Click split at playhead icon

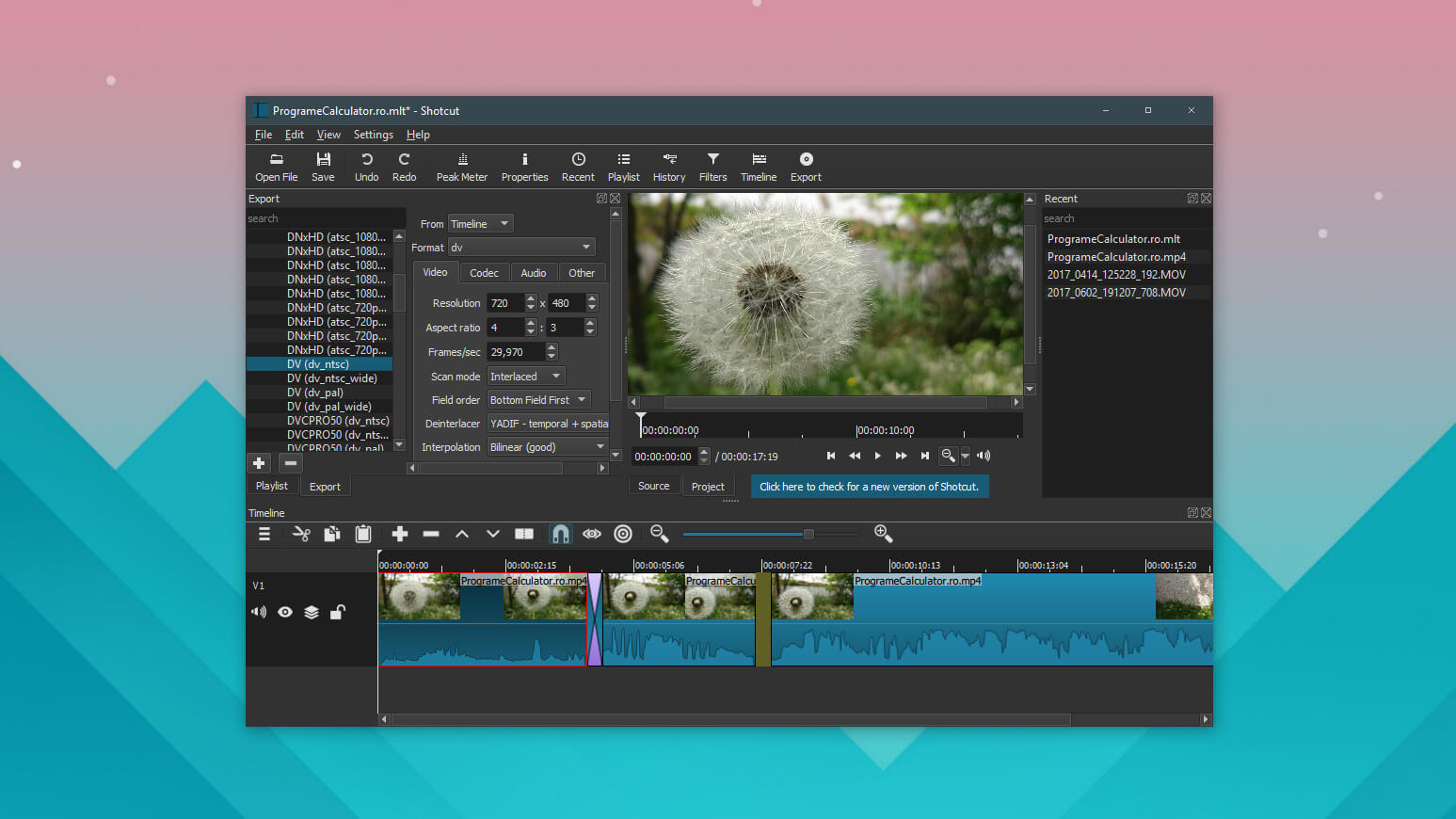click(524, 535)
